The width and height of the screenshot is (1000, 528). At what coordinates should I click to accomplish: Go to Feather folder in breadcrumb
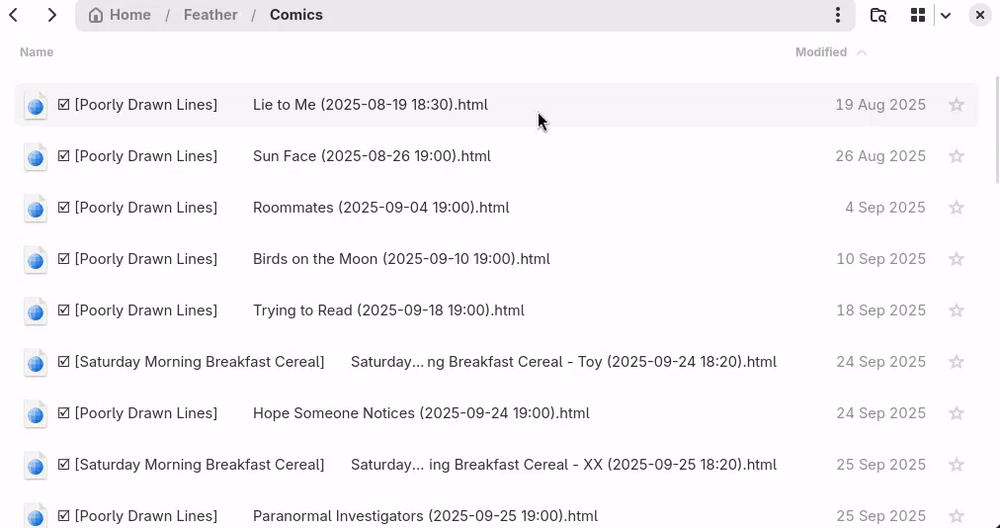(210, 15)
